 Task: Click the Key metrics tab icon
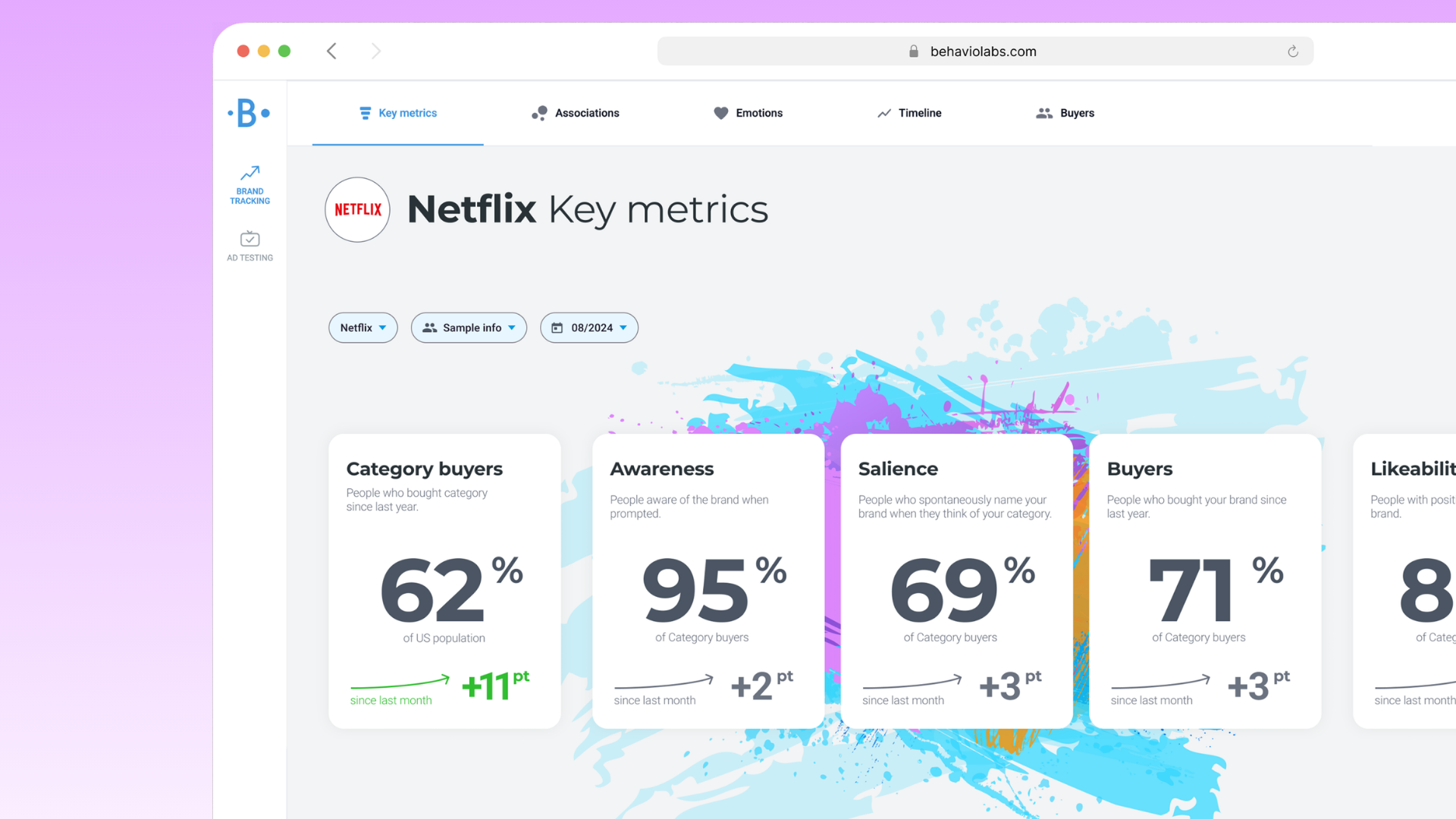pos(365,113)
